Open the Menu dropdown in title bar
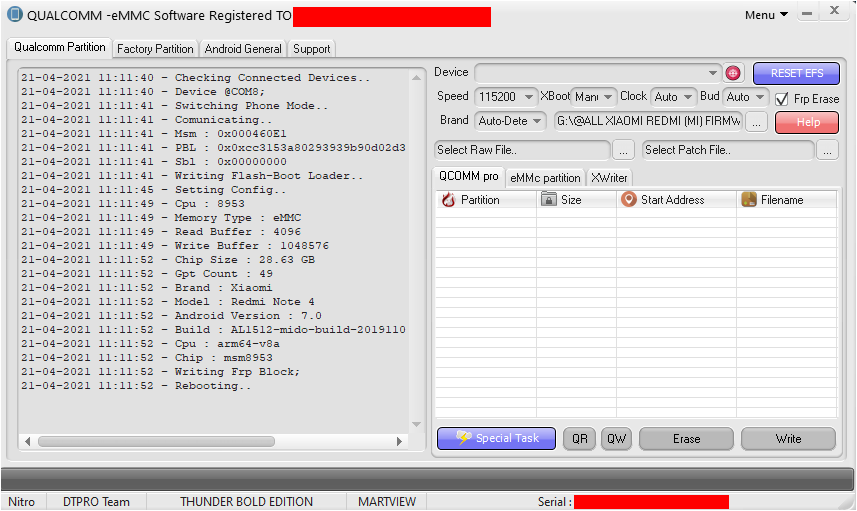This screenshot has width=857, height=511. click(x=766, y=15)
